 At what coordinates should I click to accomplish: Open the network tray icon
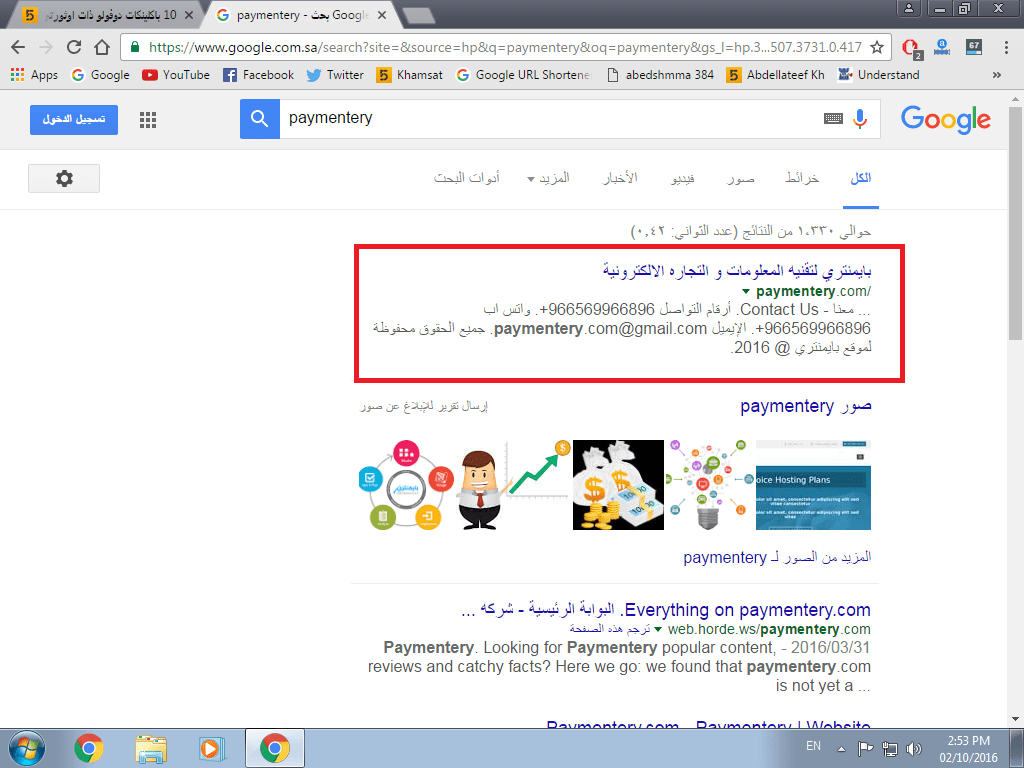[x=889, y=748]
